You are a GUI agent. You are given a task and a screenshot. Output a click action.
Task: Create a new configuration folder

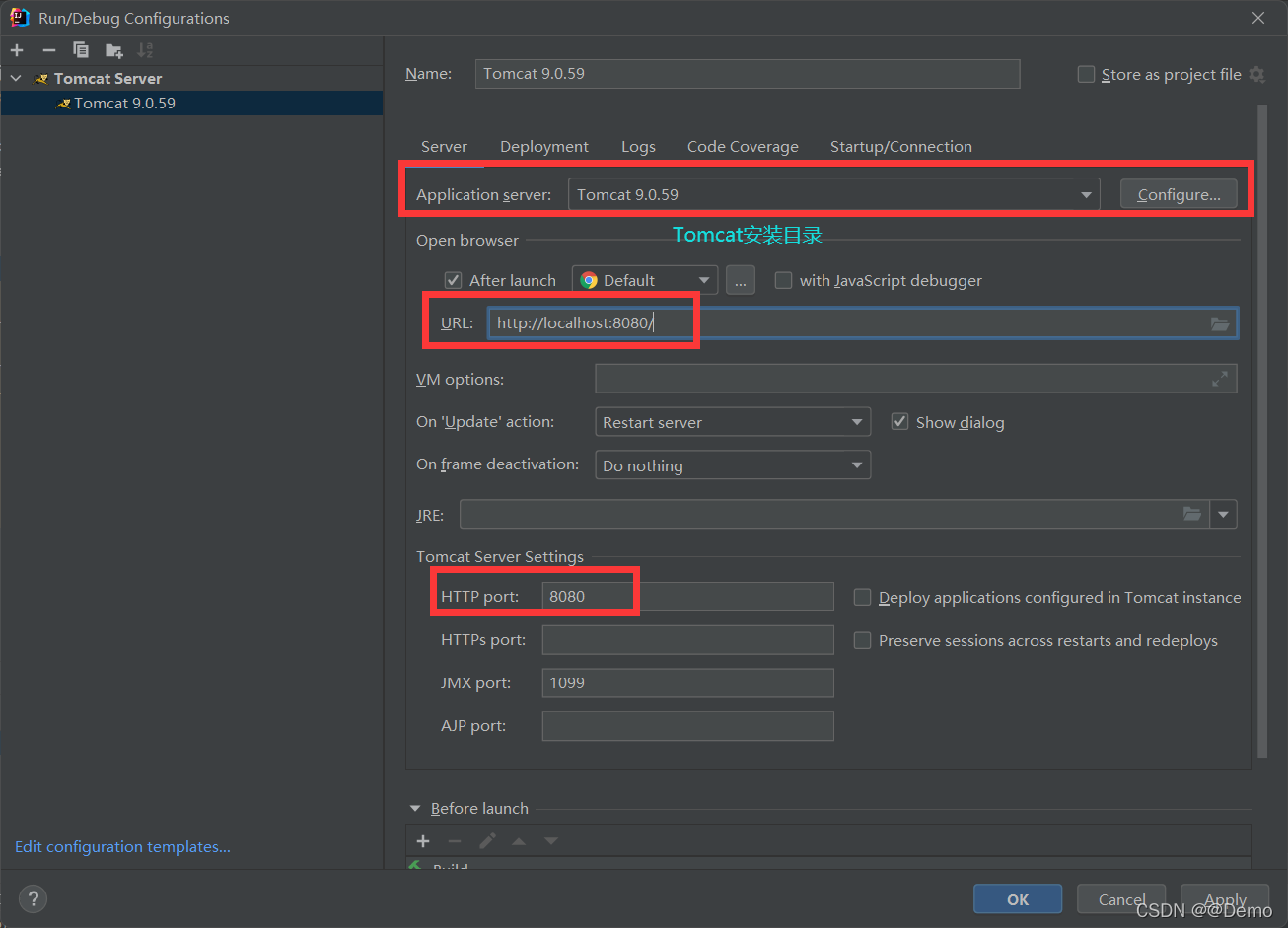pyautogui.click(x=114, y=50)
